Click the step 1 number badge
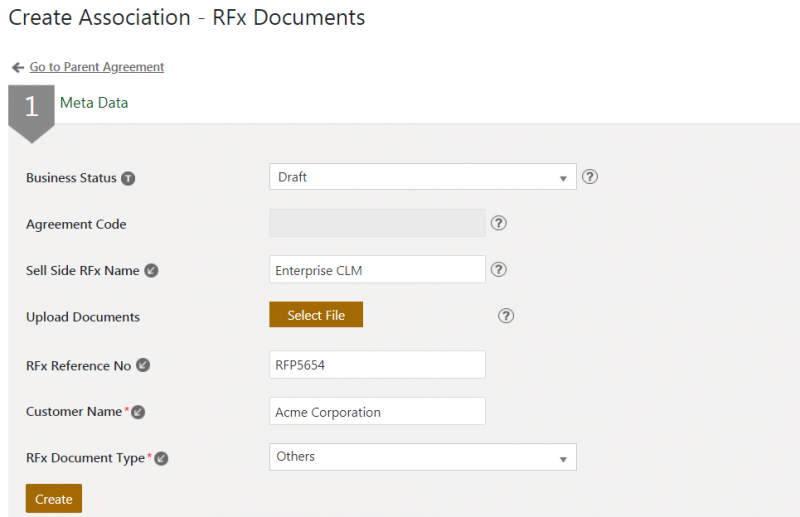The height and width of the screenshot is (517, 800). tap(31, 107)
